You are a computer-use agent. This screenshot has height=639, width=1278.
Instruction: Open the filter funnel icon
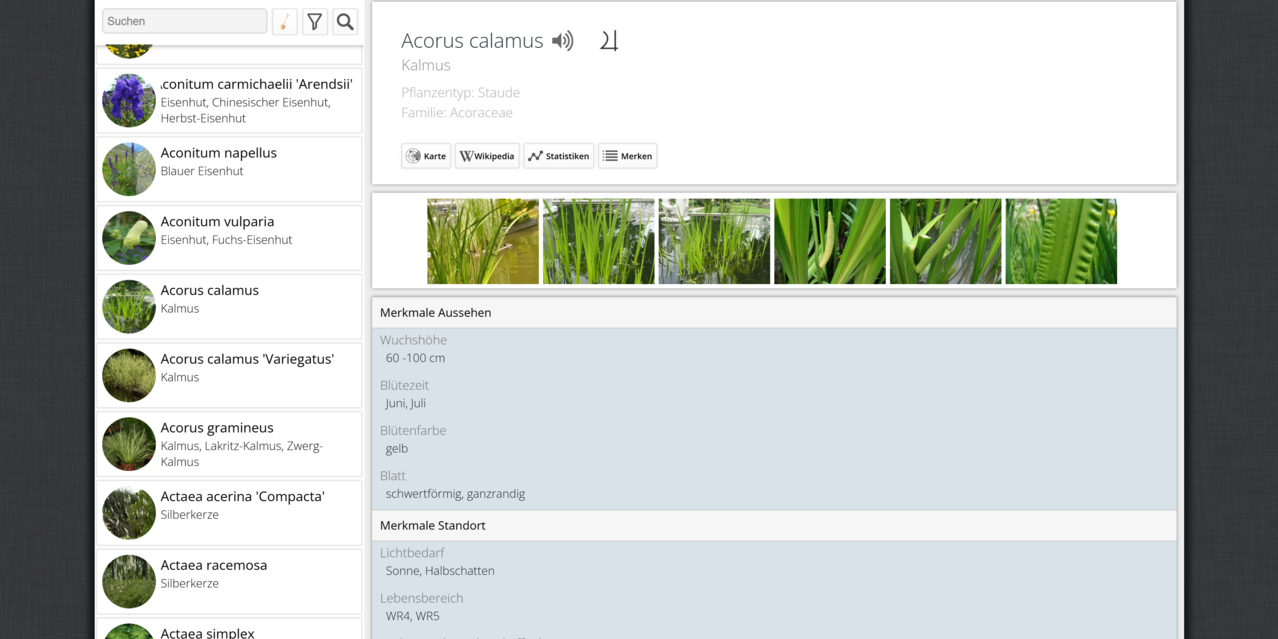pos(315,21)
